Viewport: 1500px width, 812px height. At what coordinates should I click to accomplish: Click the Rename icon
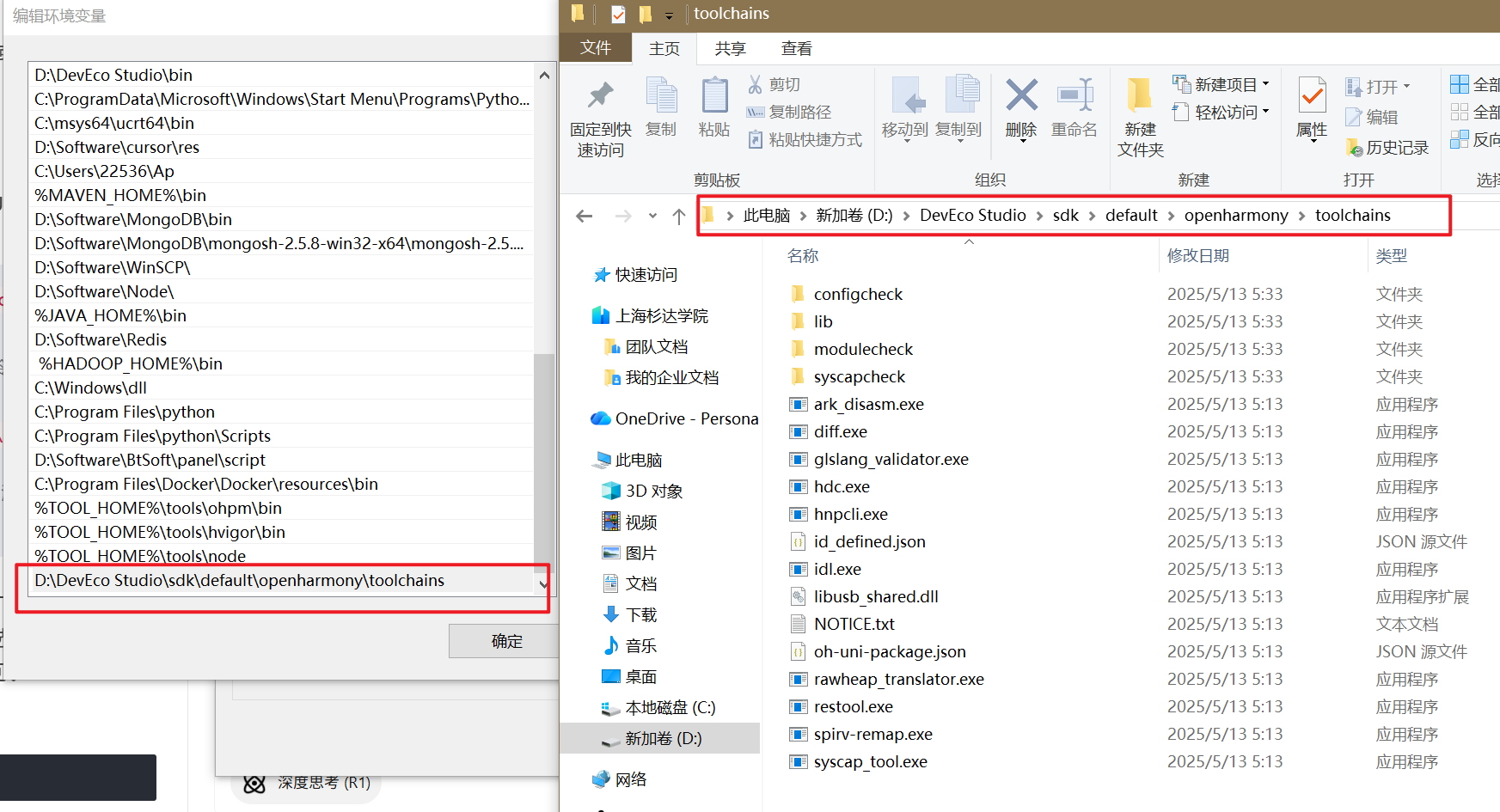tap(1074, 95)
